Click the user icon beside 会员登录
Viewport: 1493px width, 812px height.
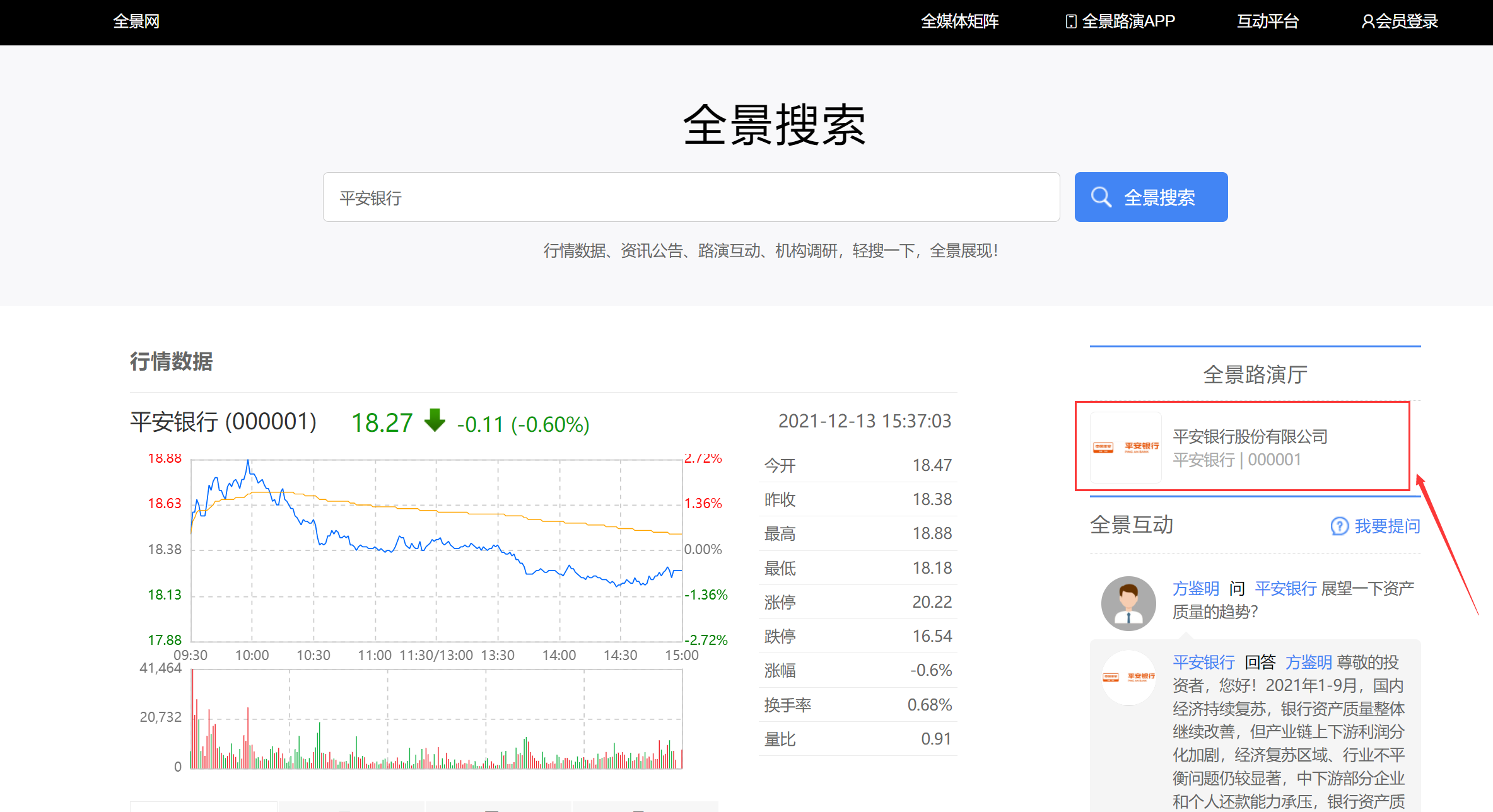[1367, 21]
